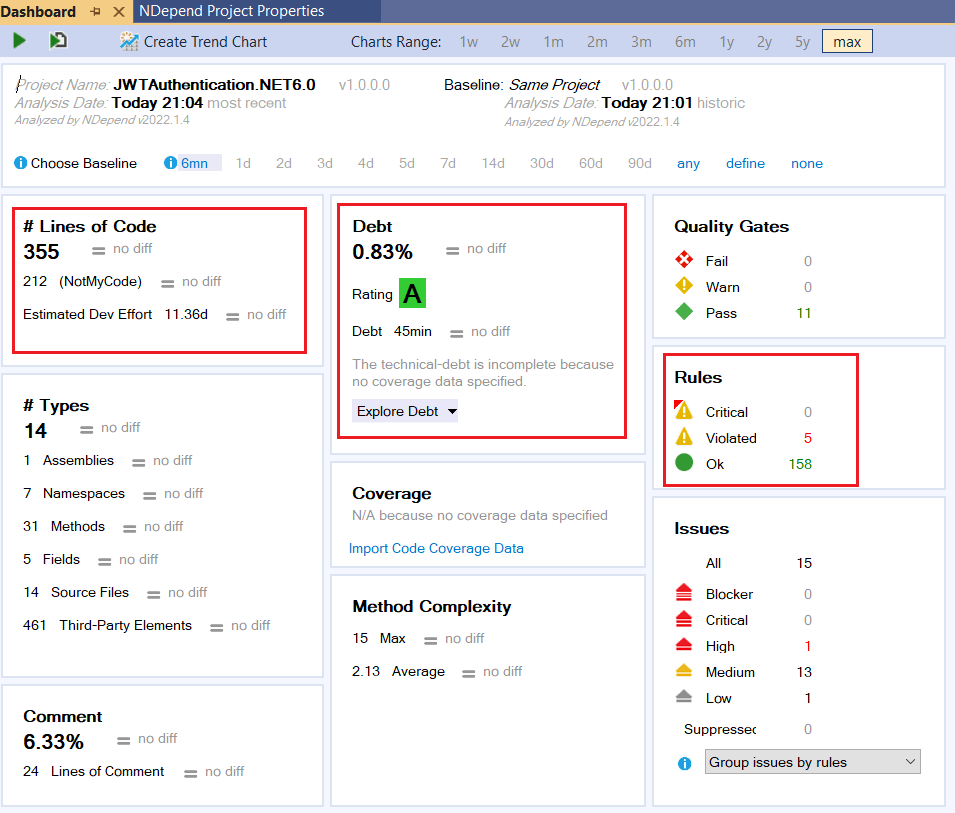Set charts range to 5y
This screenshot has width=955, height=813.
coord(802,41)
